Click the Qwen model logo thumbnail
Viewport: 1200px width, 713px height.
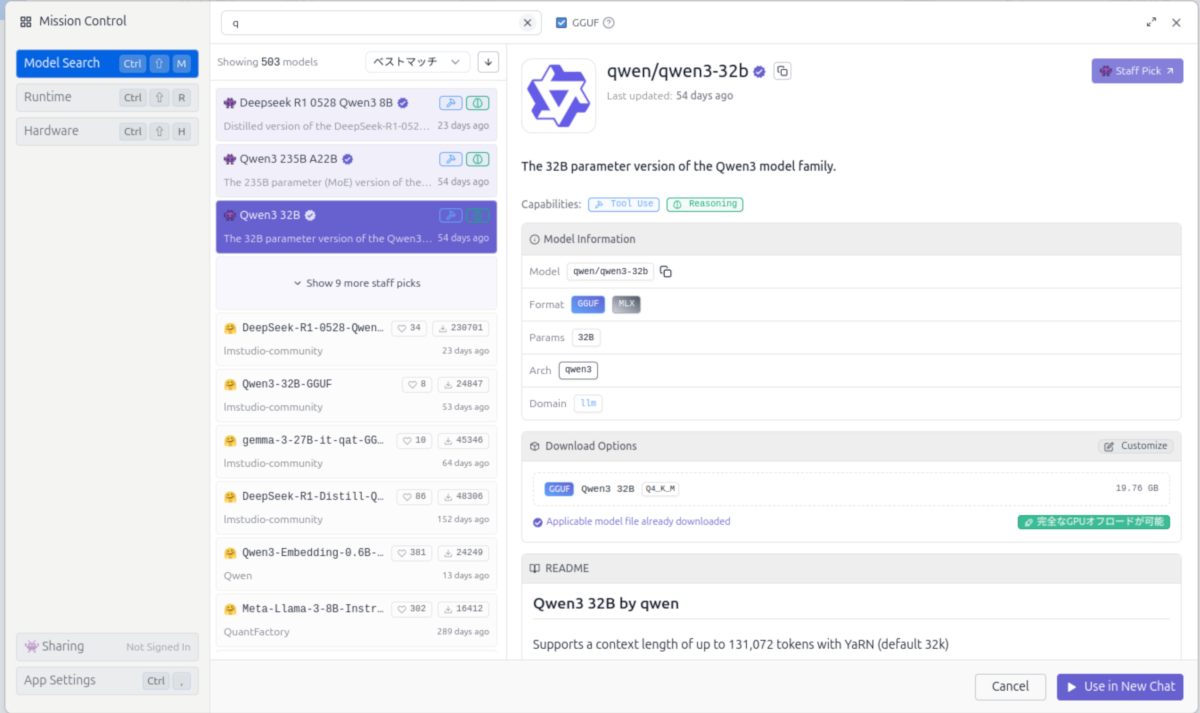tap(559, 96)
